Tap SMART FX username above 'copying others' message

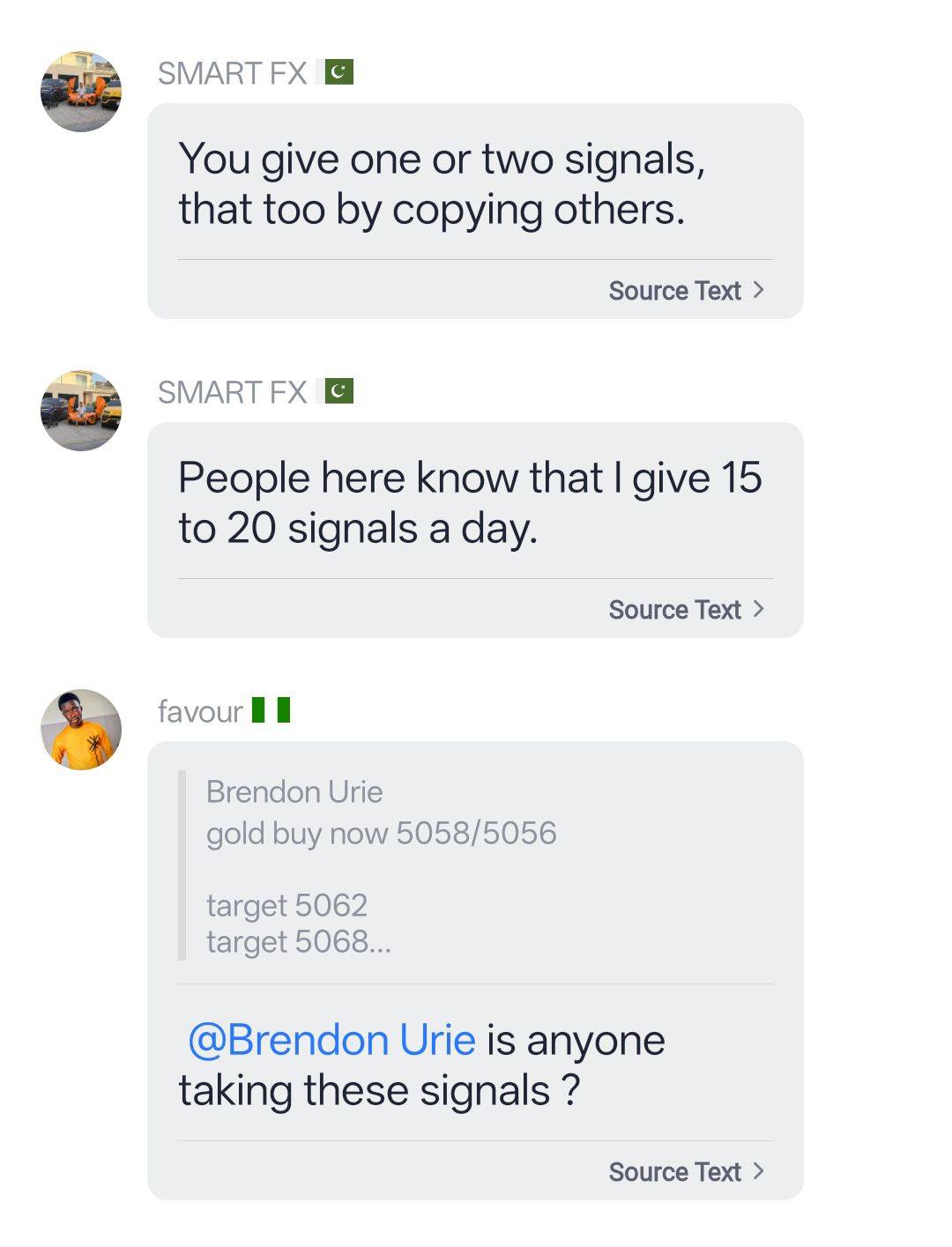pos(232,73)
